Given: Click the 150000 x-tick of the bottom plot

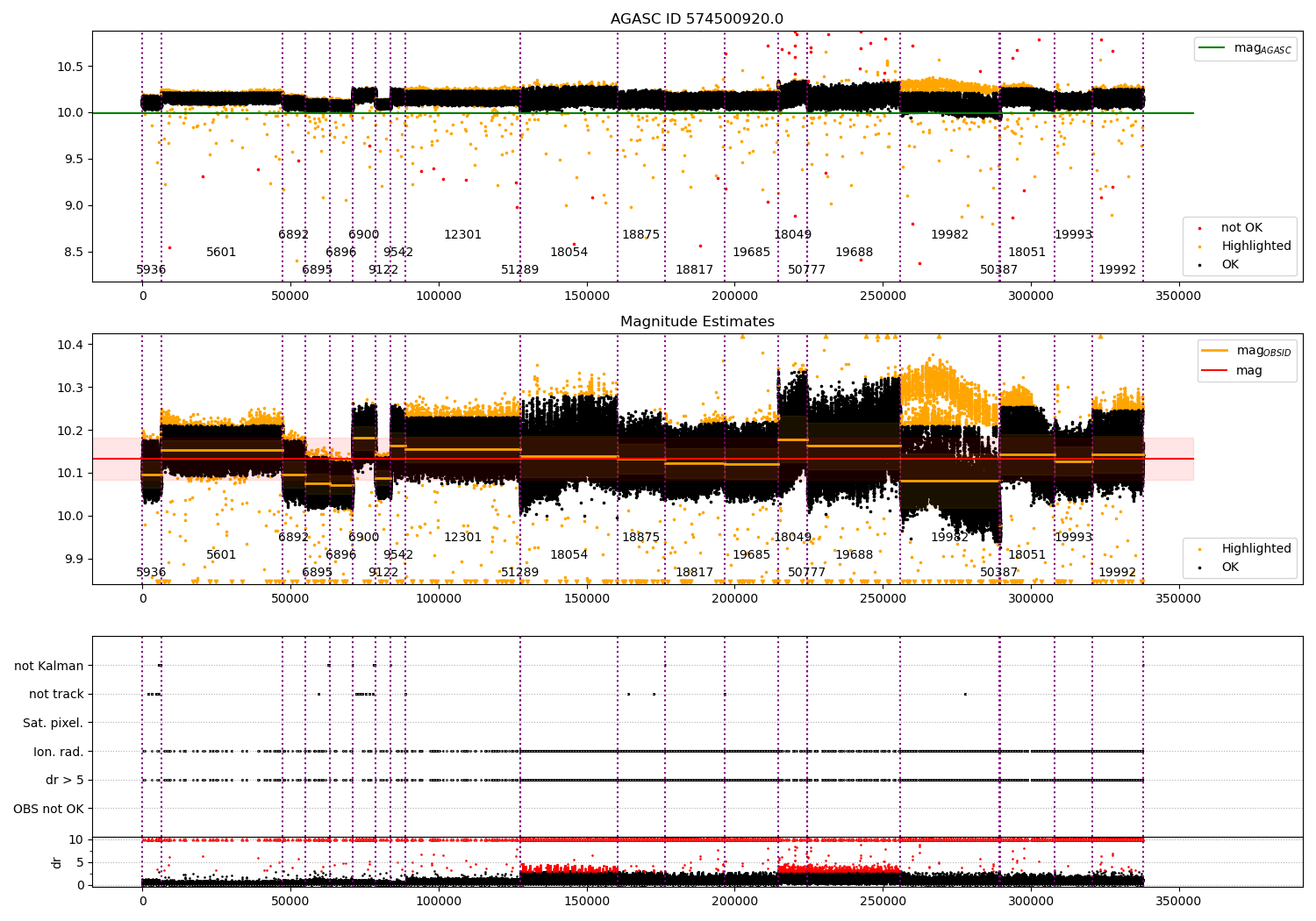Looking at the screenshot, I should [x=586, y=902].
